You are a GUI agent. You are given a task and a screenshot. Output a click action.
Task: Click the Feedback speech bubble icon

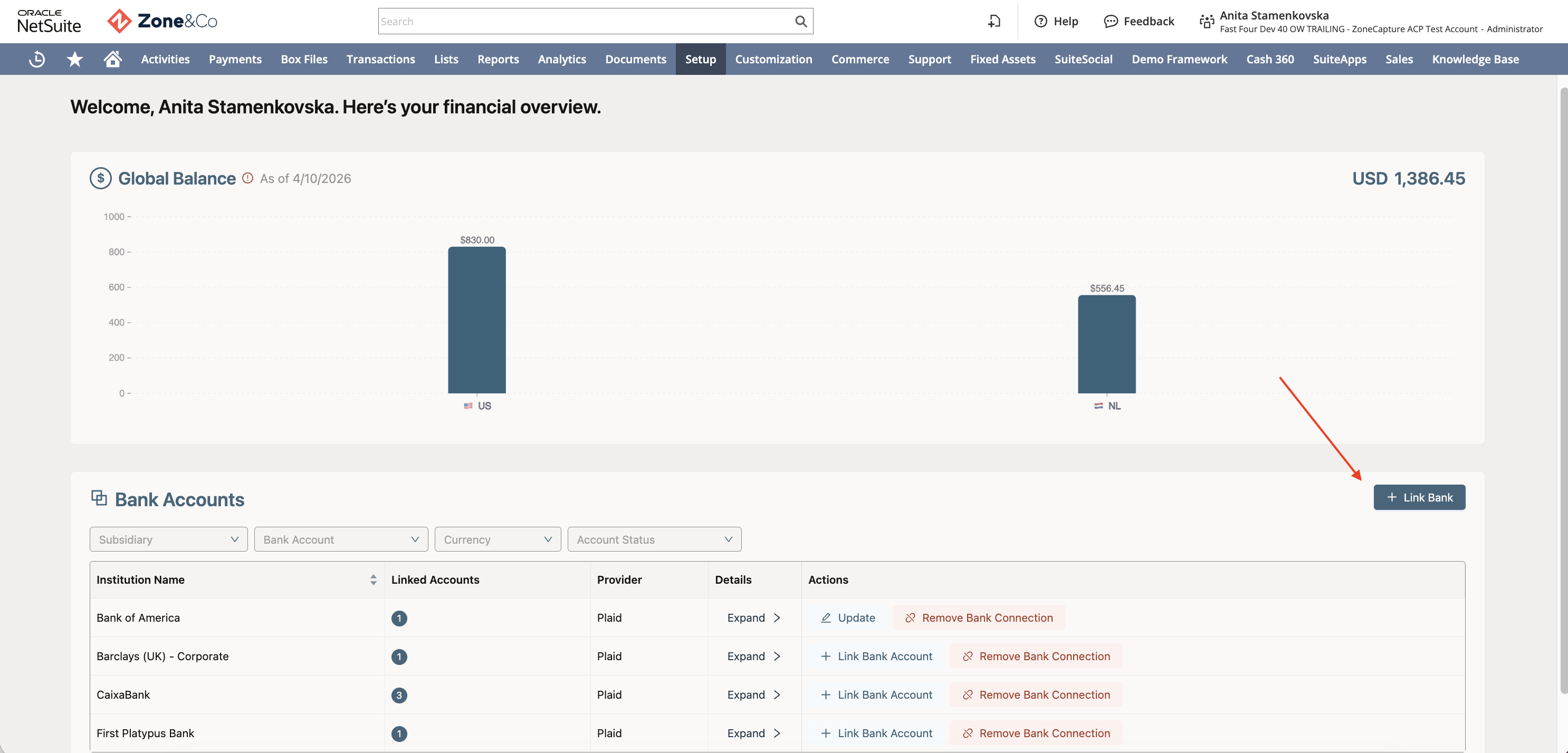pyautogui.click(x=1111, y=21)
